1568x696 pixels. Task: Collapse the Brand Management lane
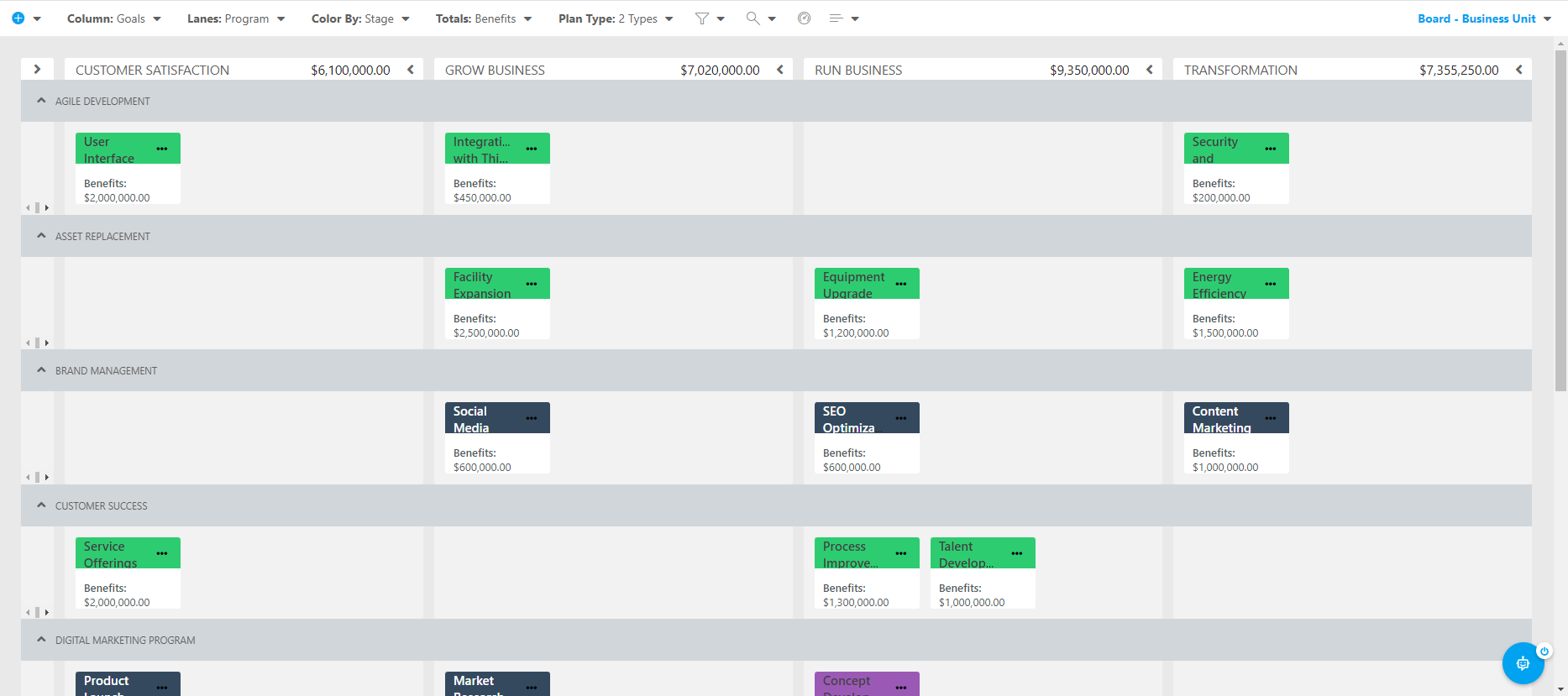coord(41,370)
